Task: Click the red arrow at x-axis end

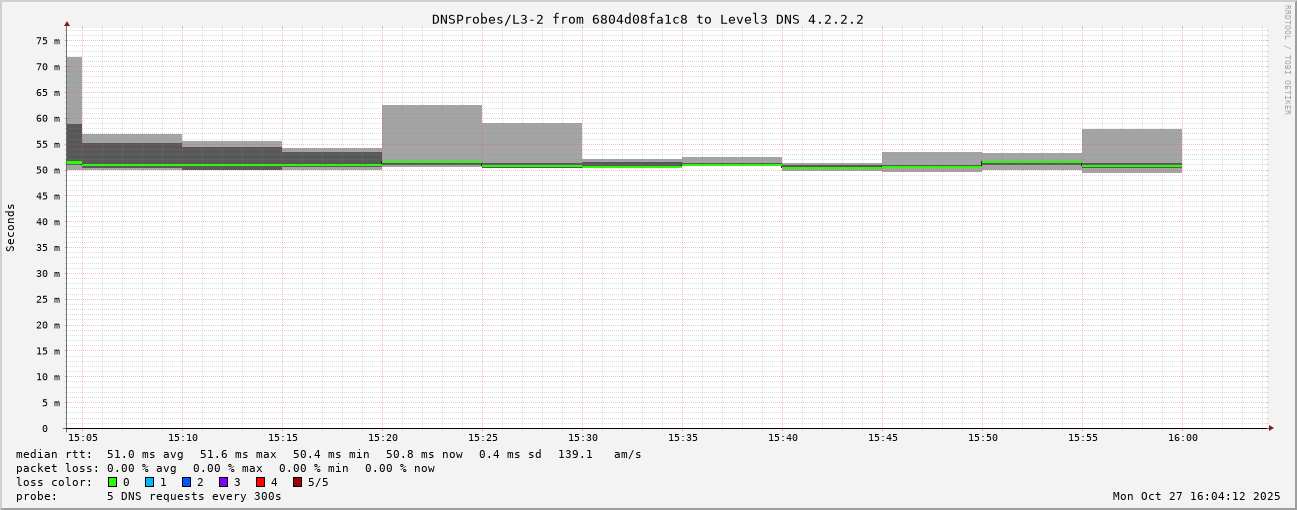Action: [x=1271, y=428]
